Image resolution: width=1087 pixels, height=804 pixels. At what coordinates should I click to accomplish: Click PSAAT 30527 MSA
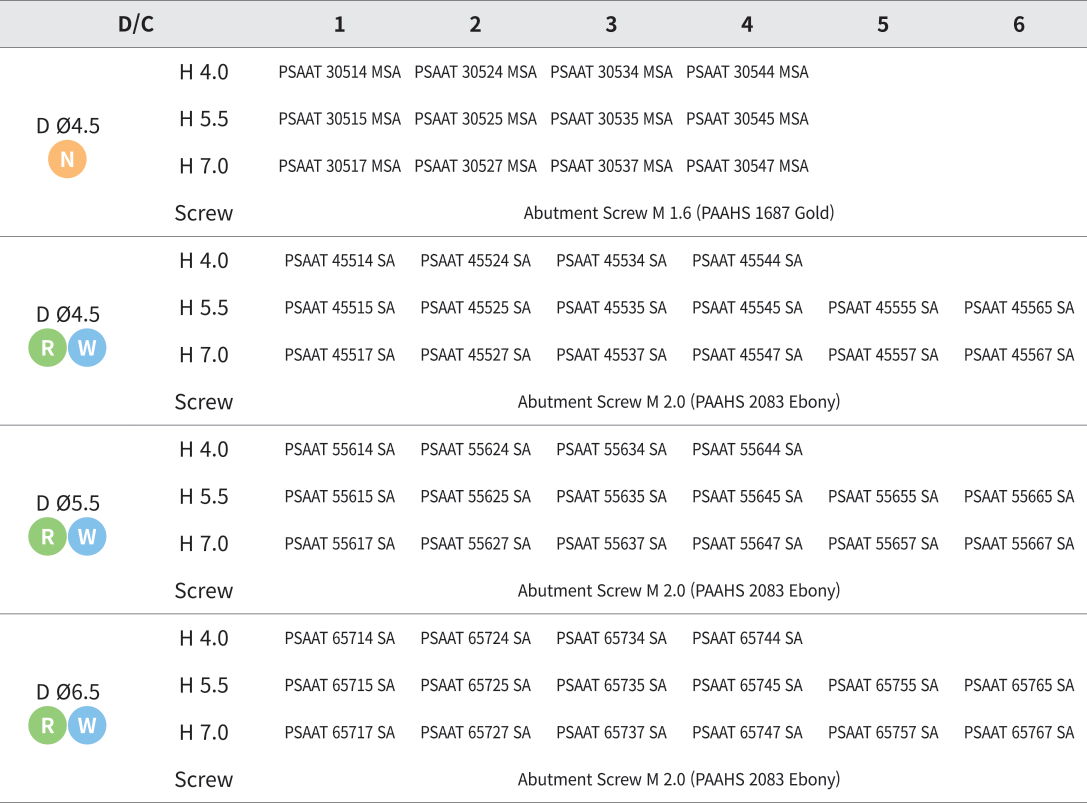tap(476, 166)
